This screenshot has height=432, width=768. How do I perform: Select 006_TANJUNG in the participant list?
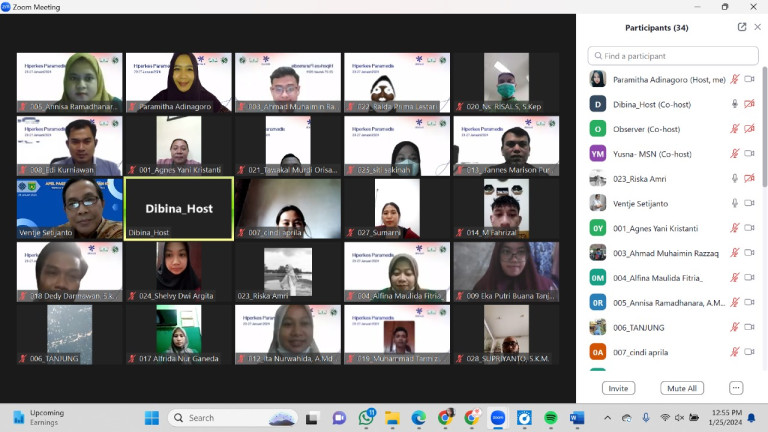pos(640,327)
